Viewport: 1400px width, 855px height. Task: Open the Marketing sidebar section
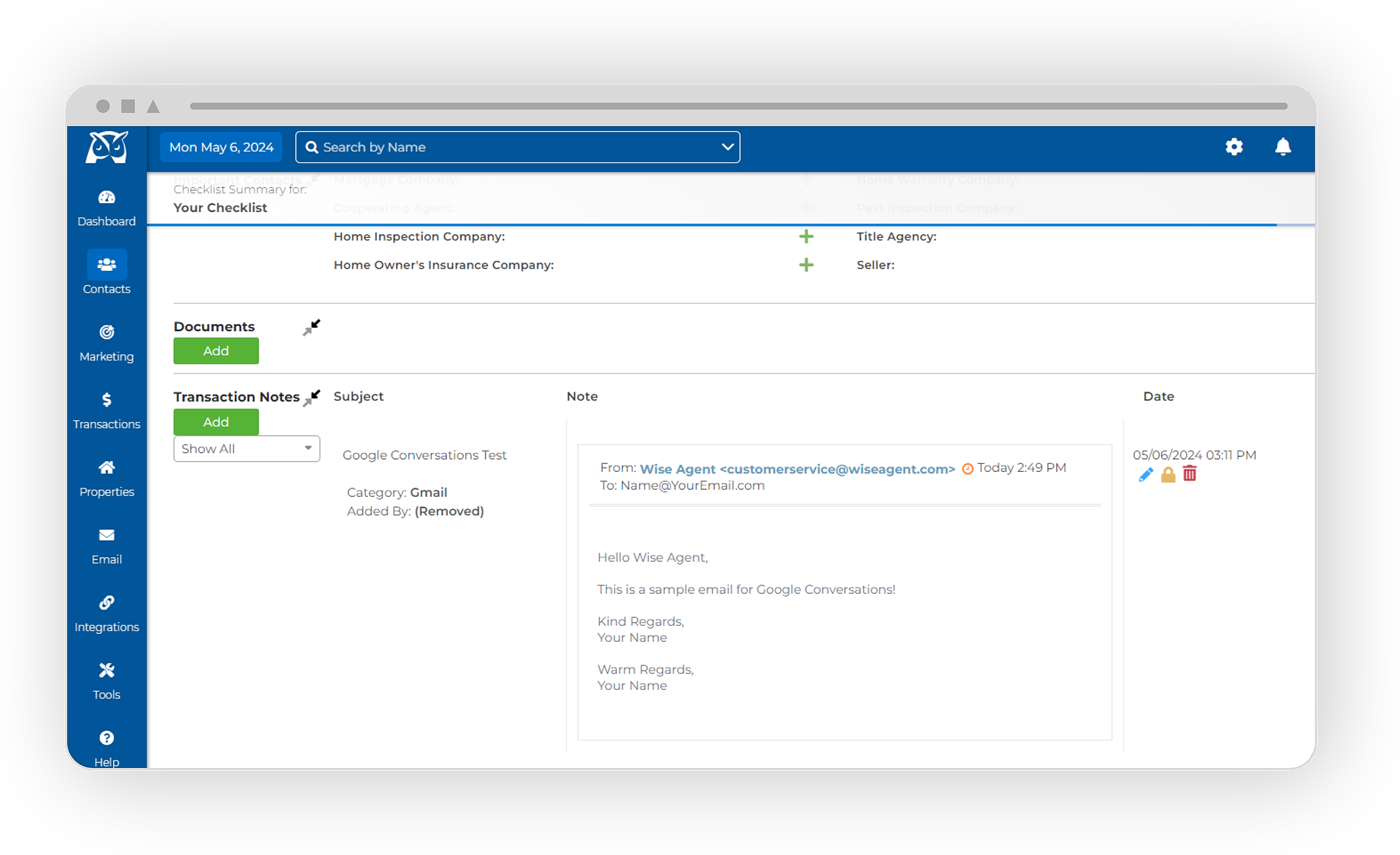click(x=106, y=343)
